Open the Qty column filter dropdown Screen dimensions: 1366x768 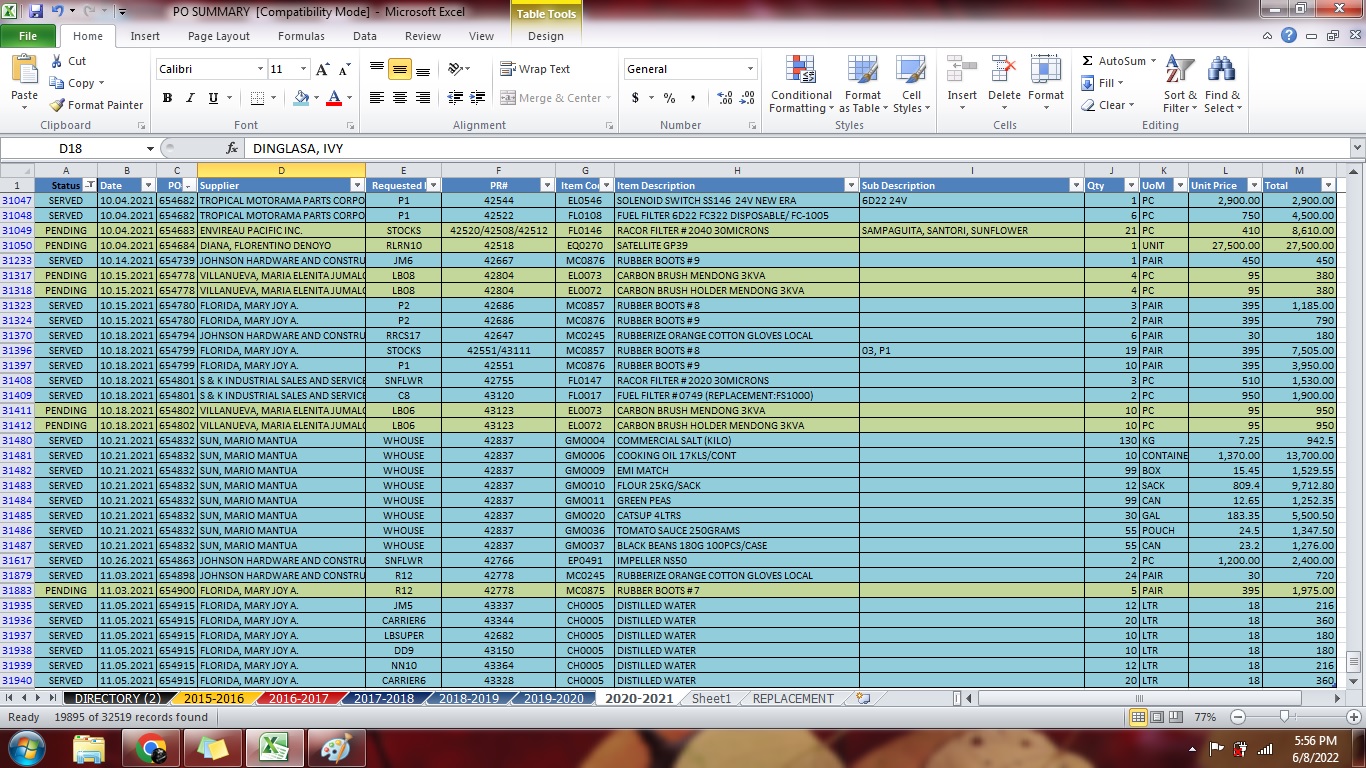pyautogui.click(x=1130, y=186)
